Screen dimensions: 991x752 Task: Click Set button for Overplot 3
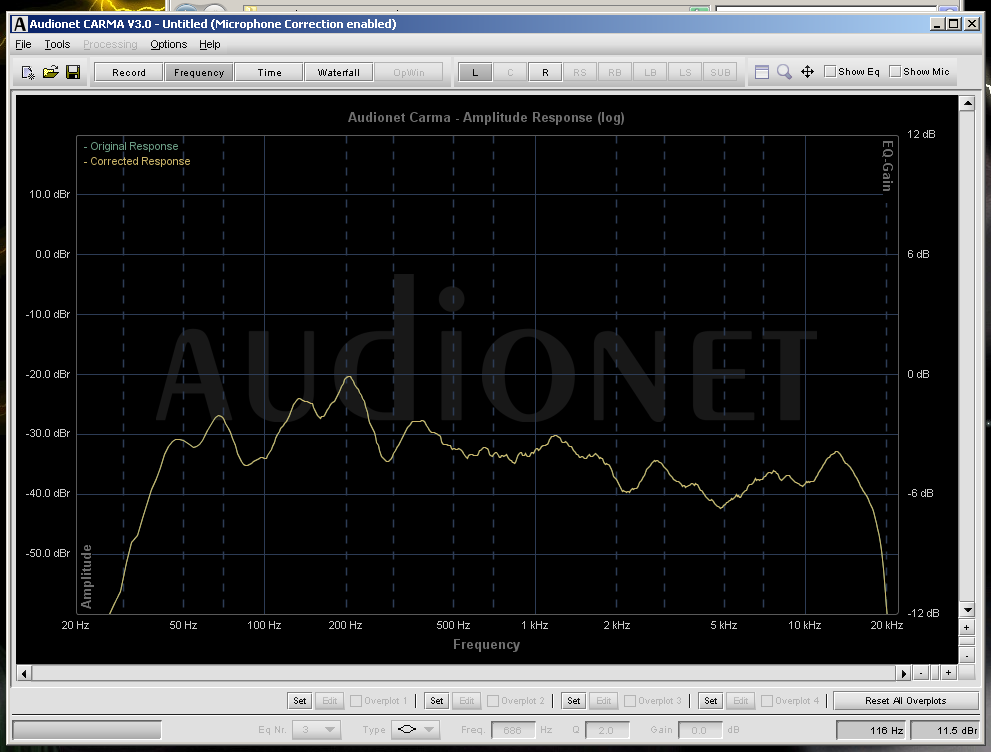click(x=574, y=701)
